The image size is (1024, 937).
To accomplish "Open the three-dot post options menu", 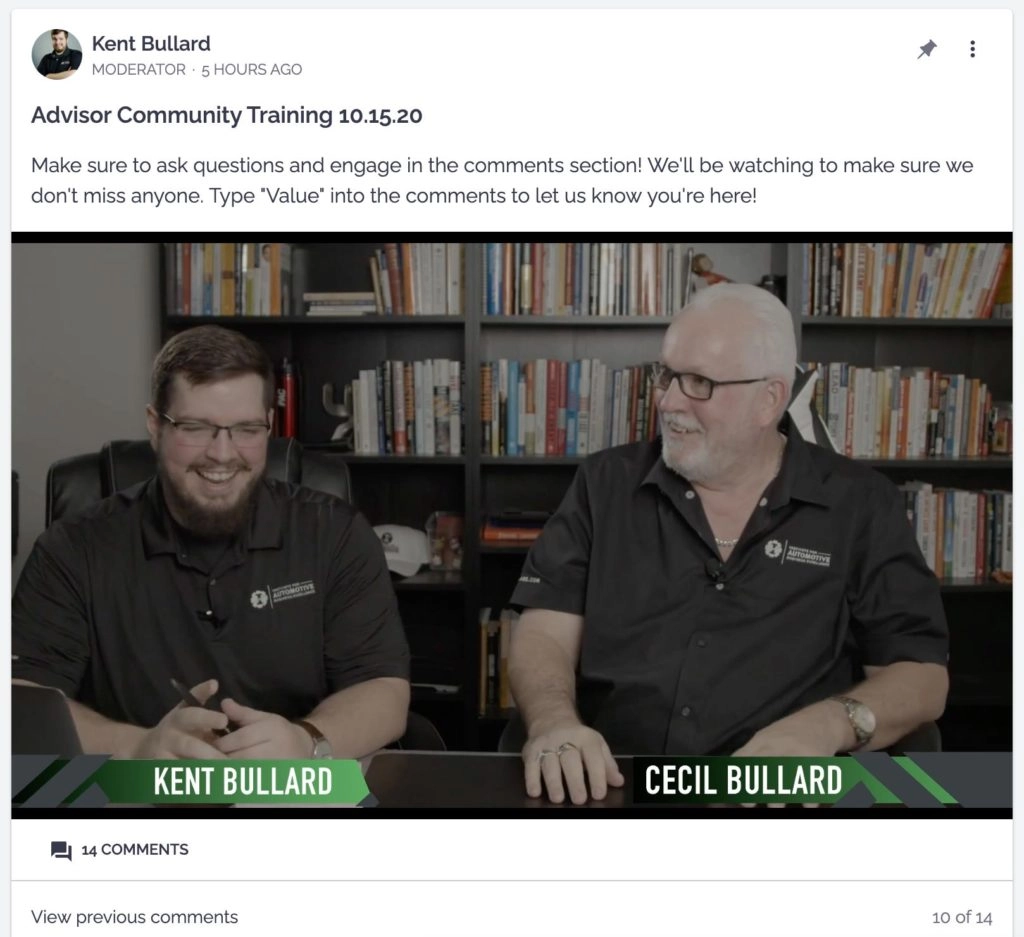I will [972, 49].
